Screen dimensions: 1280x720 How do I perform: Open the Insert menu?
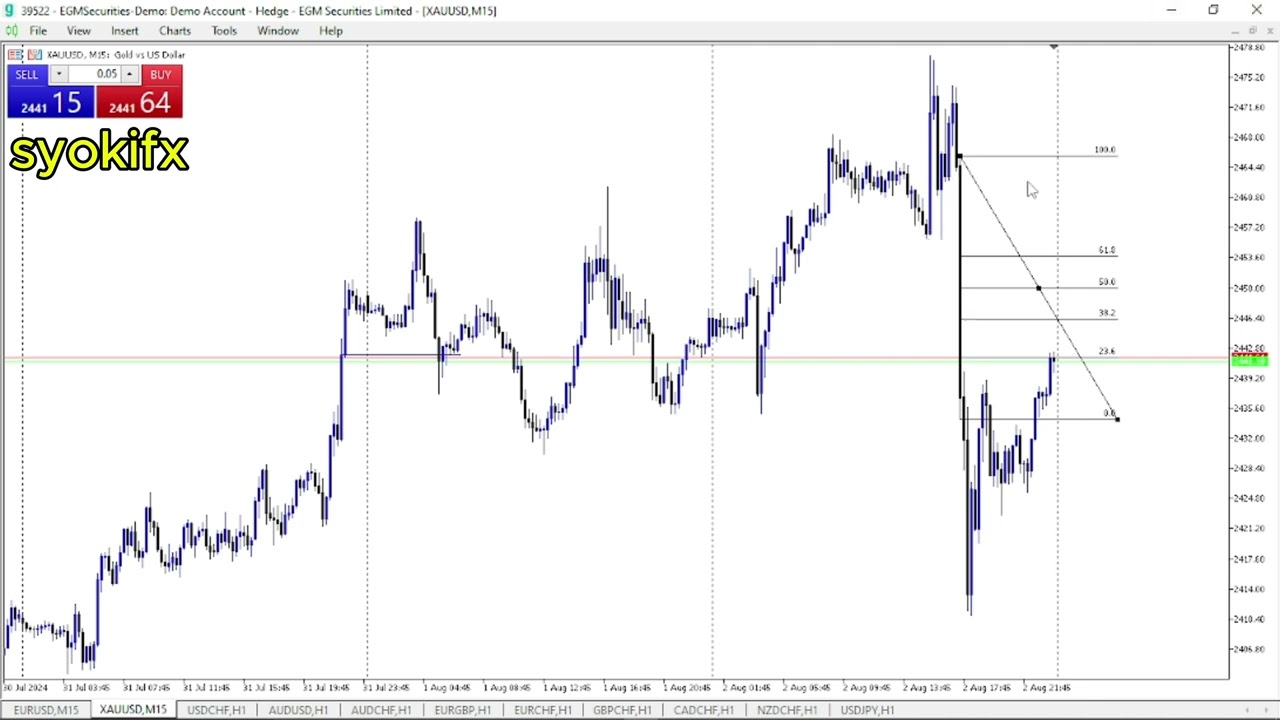point(125,31)
